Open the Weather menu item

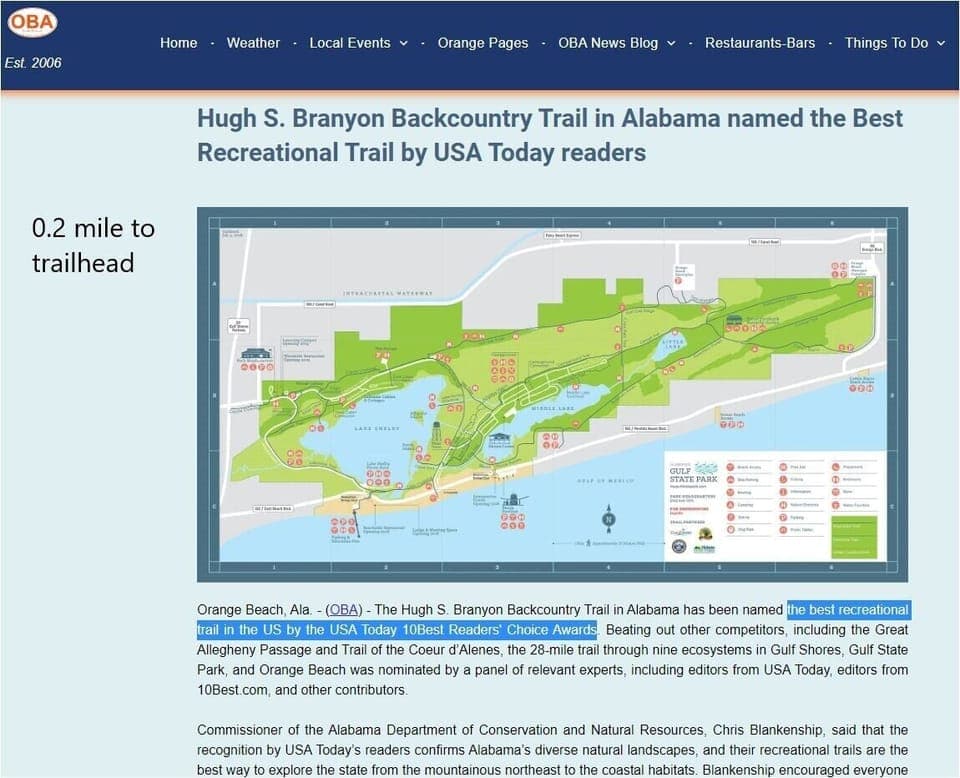(253, 43)
